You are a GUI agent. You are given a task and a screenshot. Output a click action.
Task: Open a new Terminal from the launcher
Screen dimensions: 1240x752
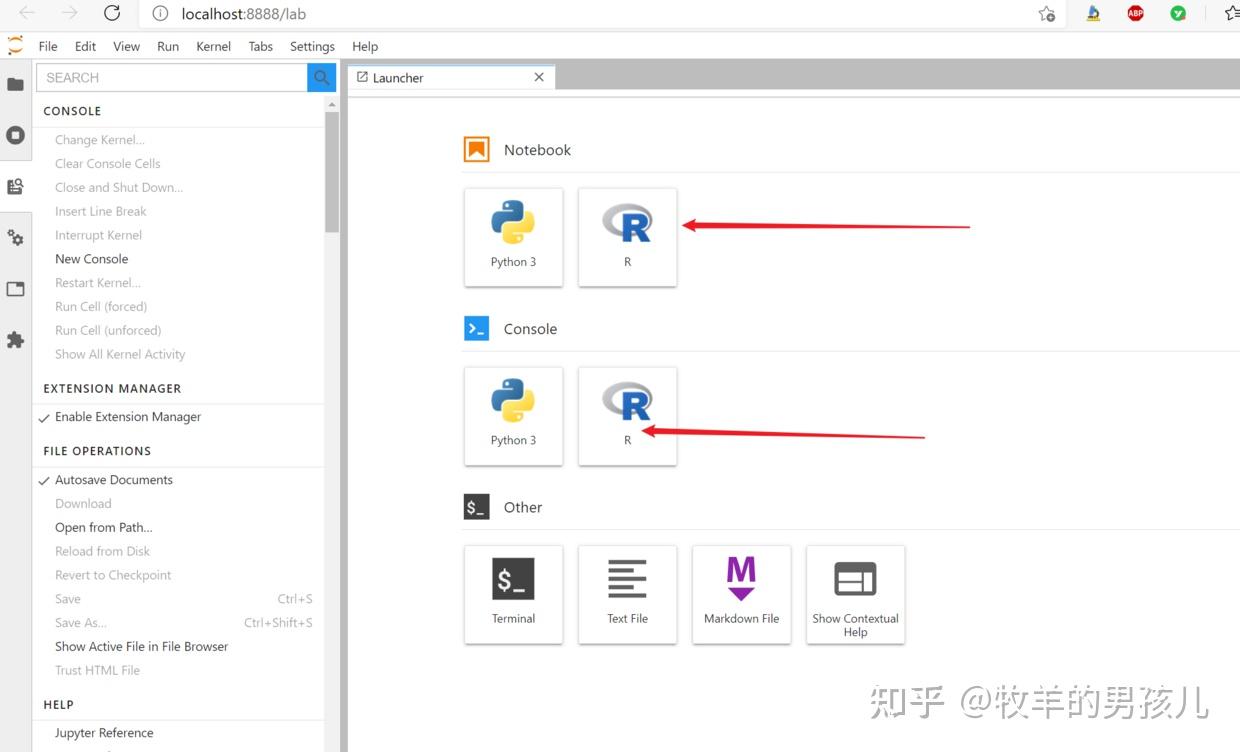513,594
